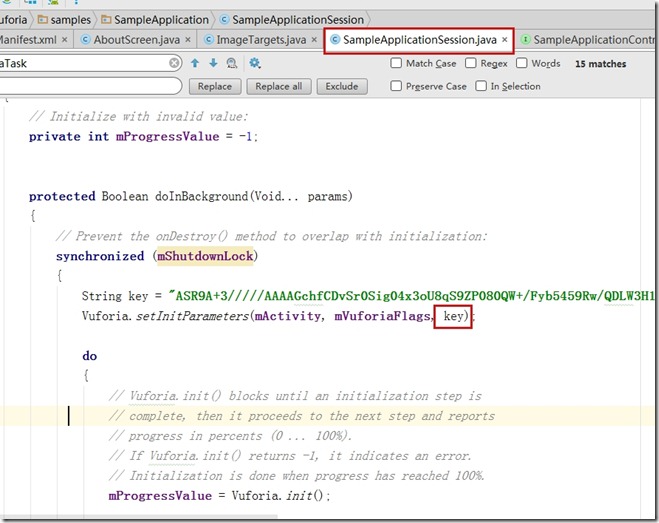Viewport: 659px width, 523px height.
Task: Open samples folder in breadcrumb
Action: tap(64, 20)
